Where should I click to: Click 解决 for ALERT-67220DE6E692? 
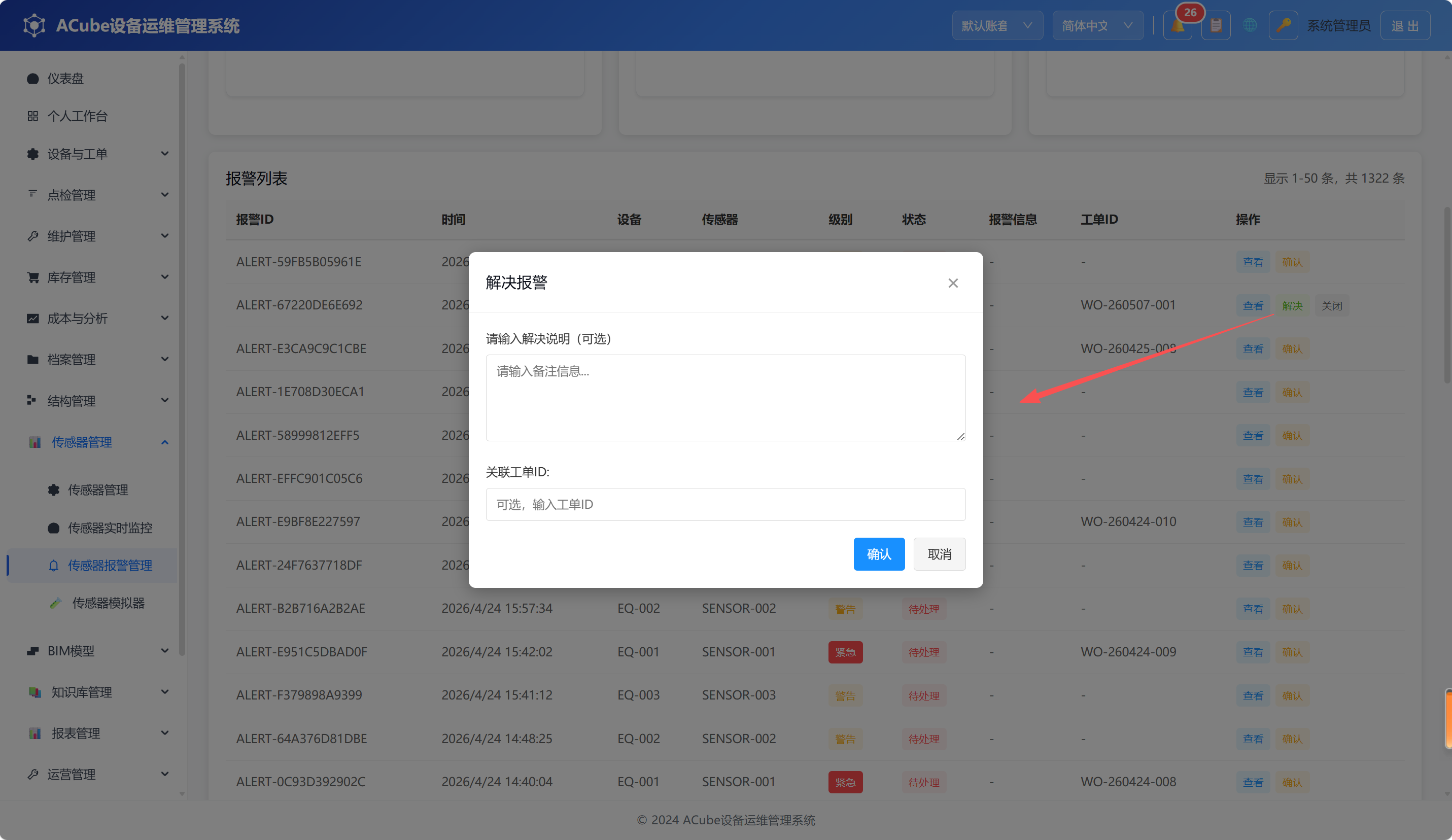coord(1292,306)
